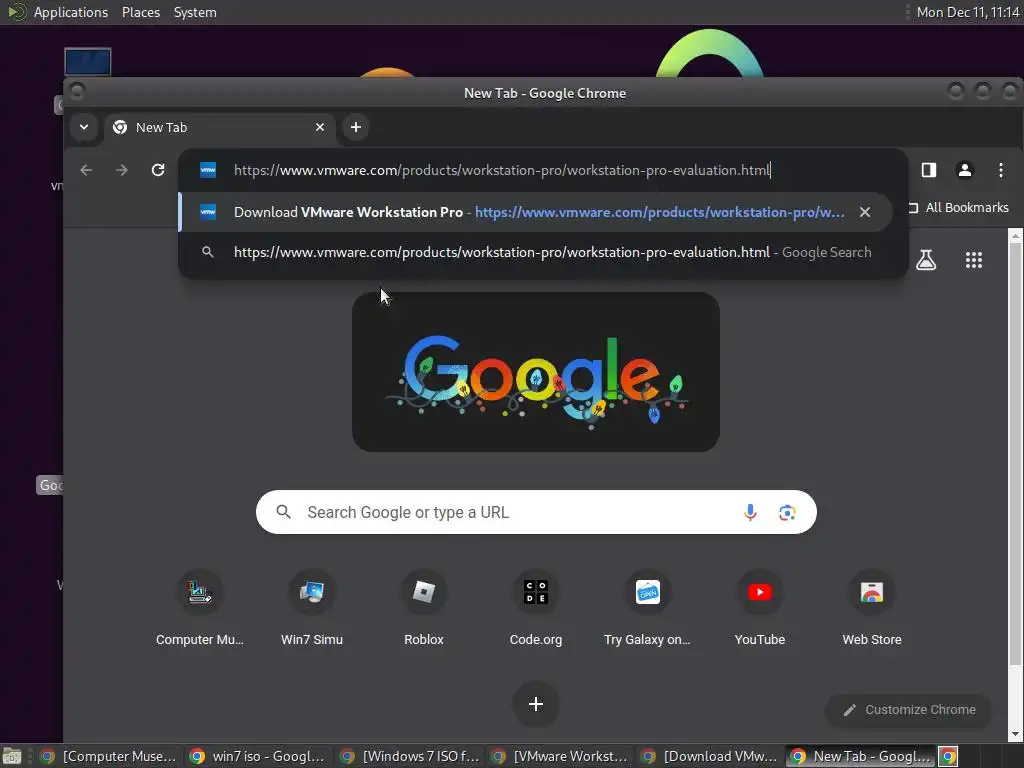Click the clock showing Mon Dec 11
The image size is (1024, 768).
click(968, 12)
